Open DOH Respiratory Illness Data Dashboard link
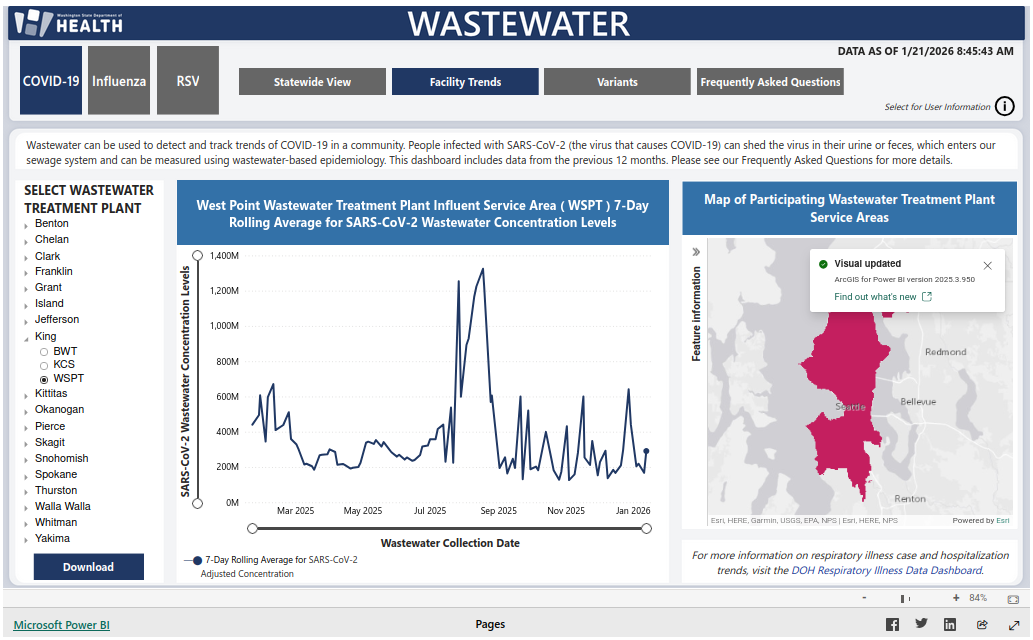 pos(885,570)
